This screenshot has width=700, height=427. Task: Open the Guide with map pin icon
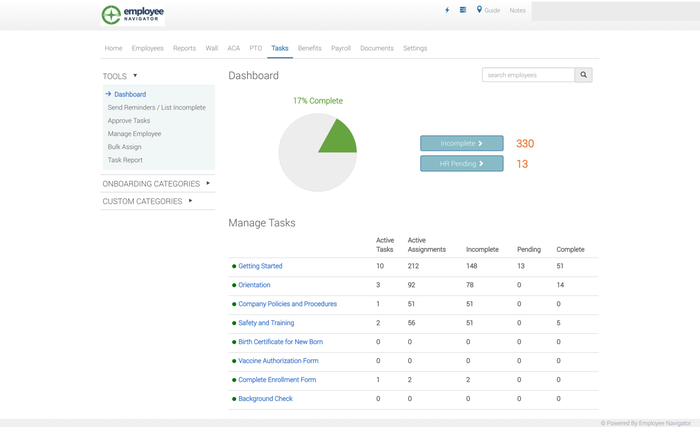488,10
